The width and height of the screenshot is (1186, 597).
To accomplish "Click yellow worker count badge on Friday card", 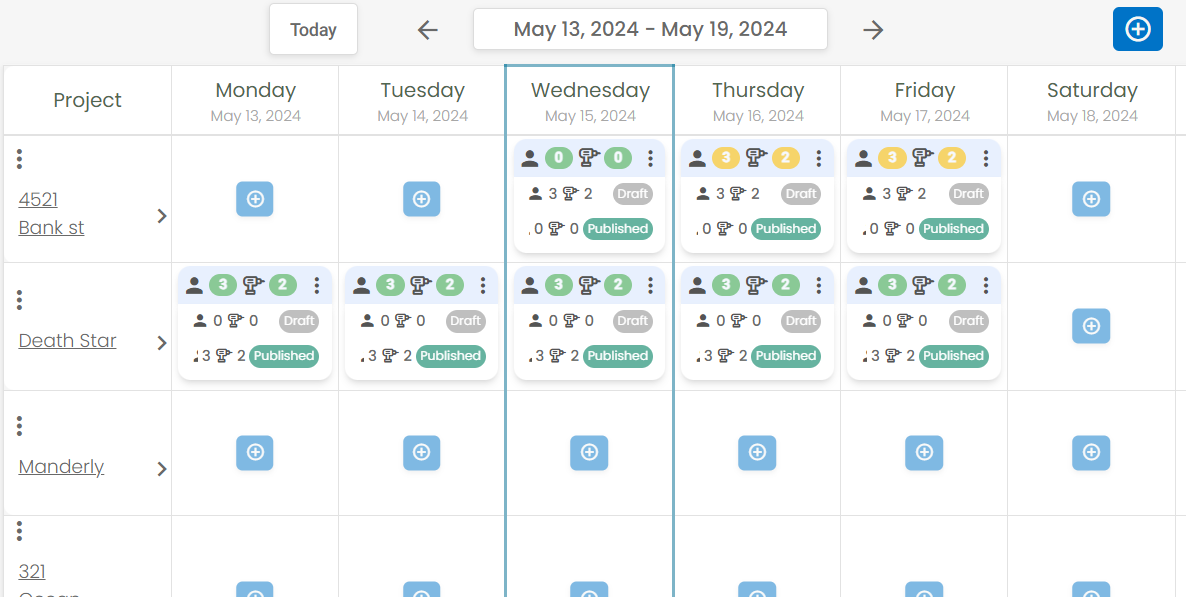I will coord(892,158).
